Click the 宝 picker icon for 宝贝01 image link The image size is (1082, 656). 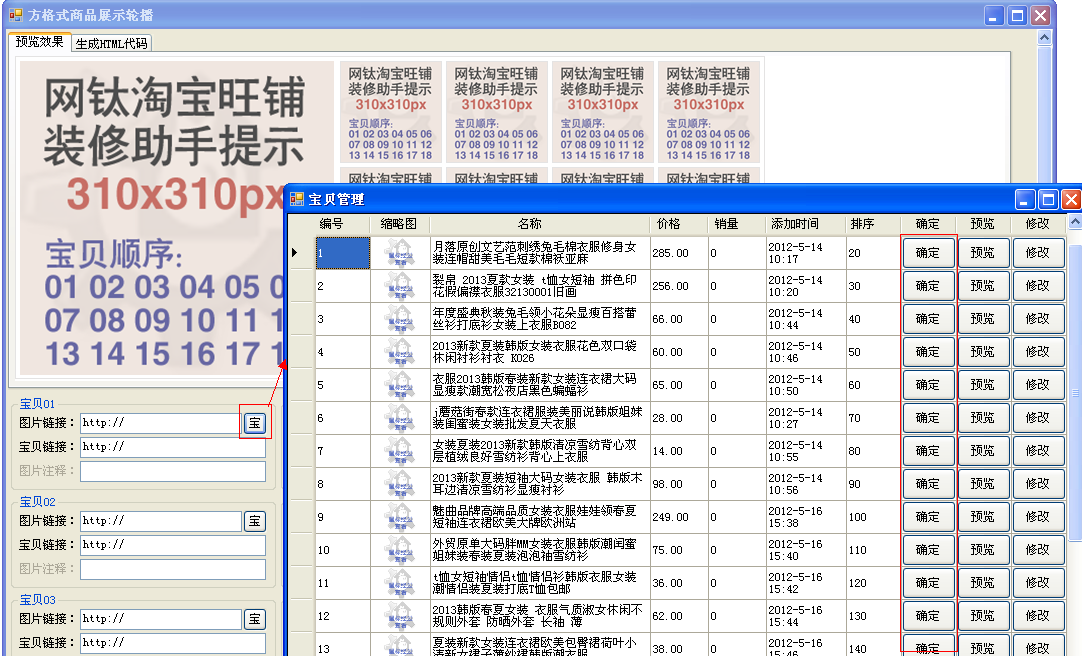tap(254, 422)
